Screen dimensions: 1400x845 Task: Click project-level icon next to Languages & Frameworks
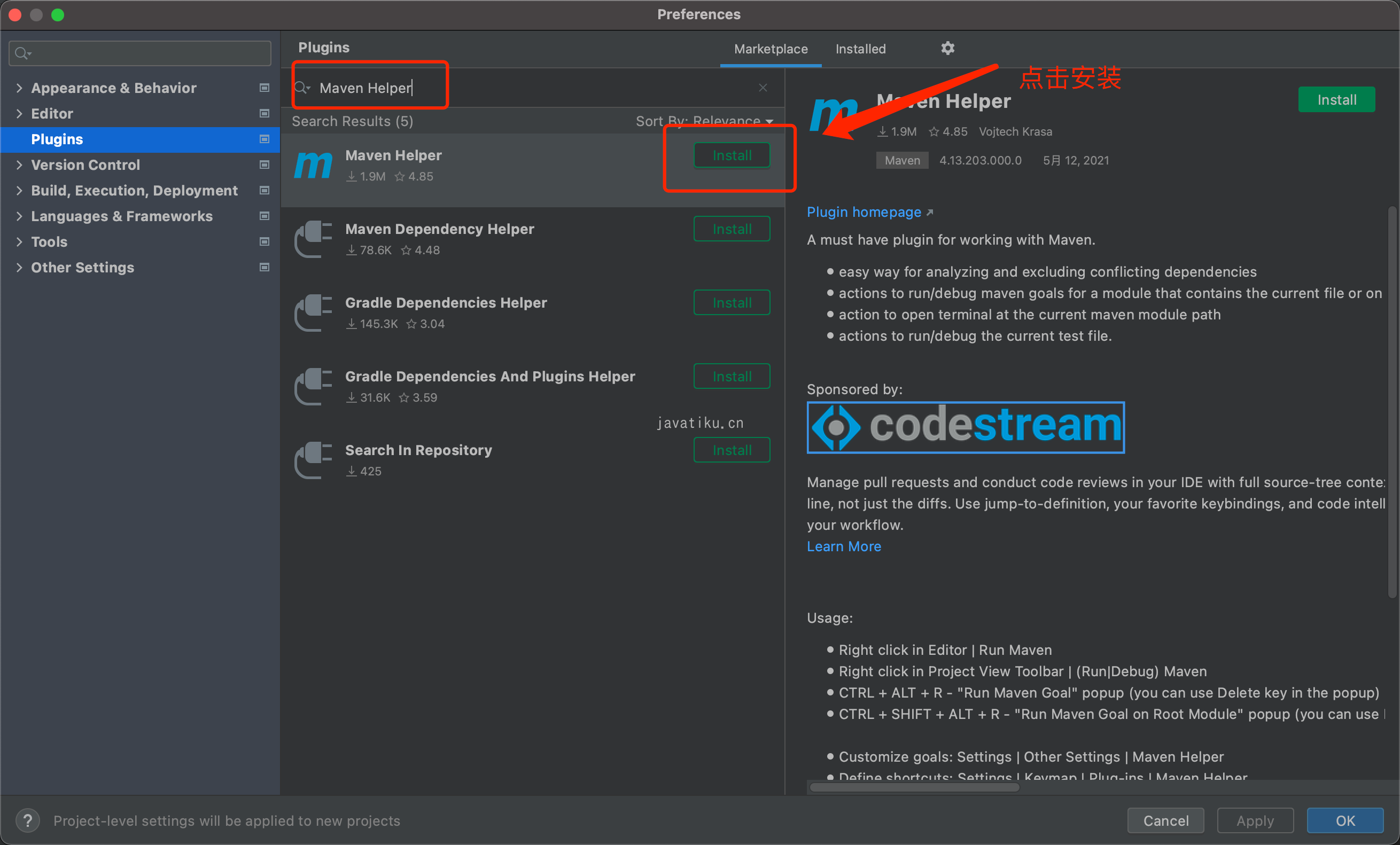click(264, 216)
